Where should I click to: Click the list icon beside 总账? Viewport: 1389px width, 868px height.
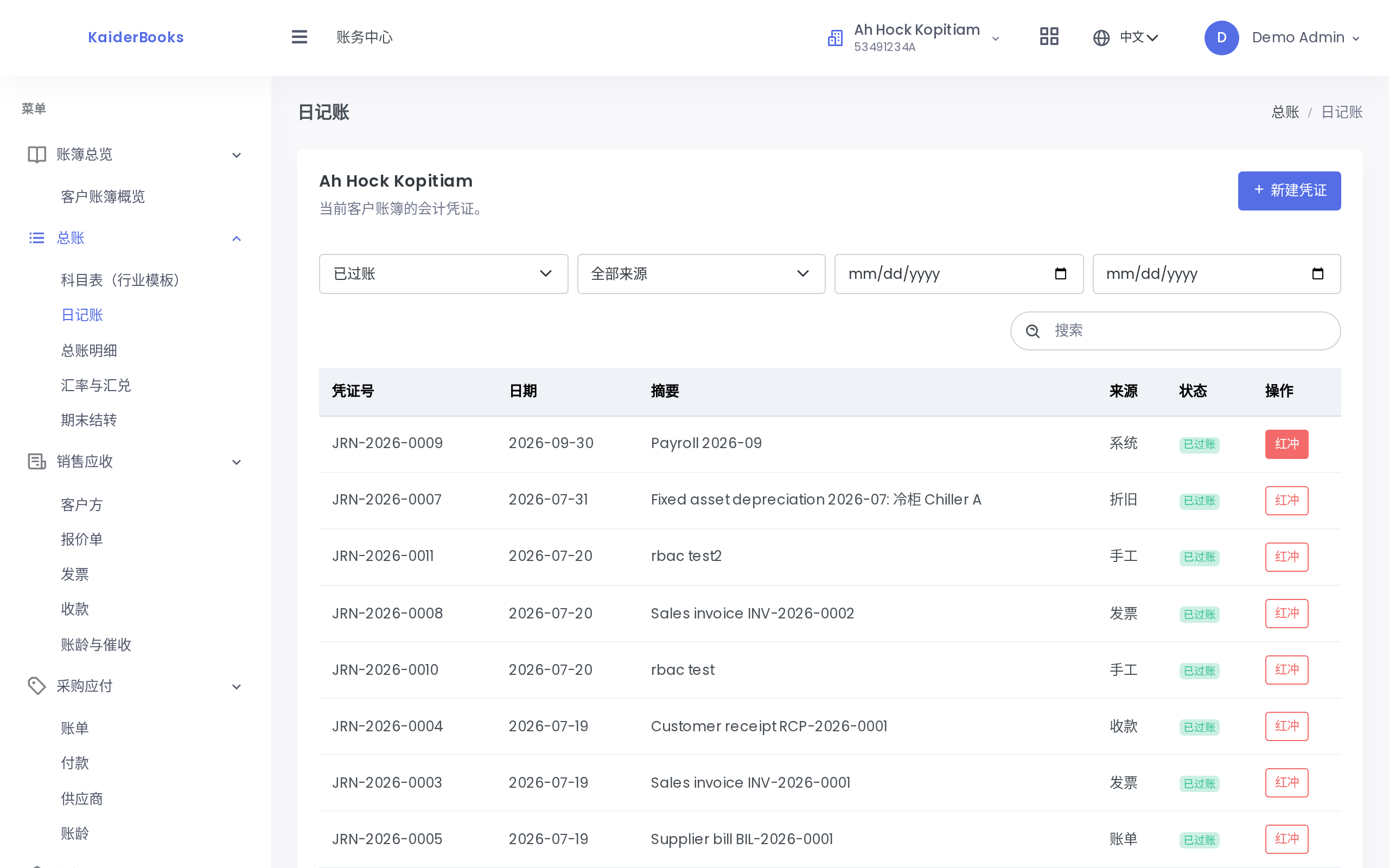click(x=37, y=238)
